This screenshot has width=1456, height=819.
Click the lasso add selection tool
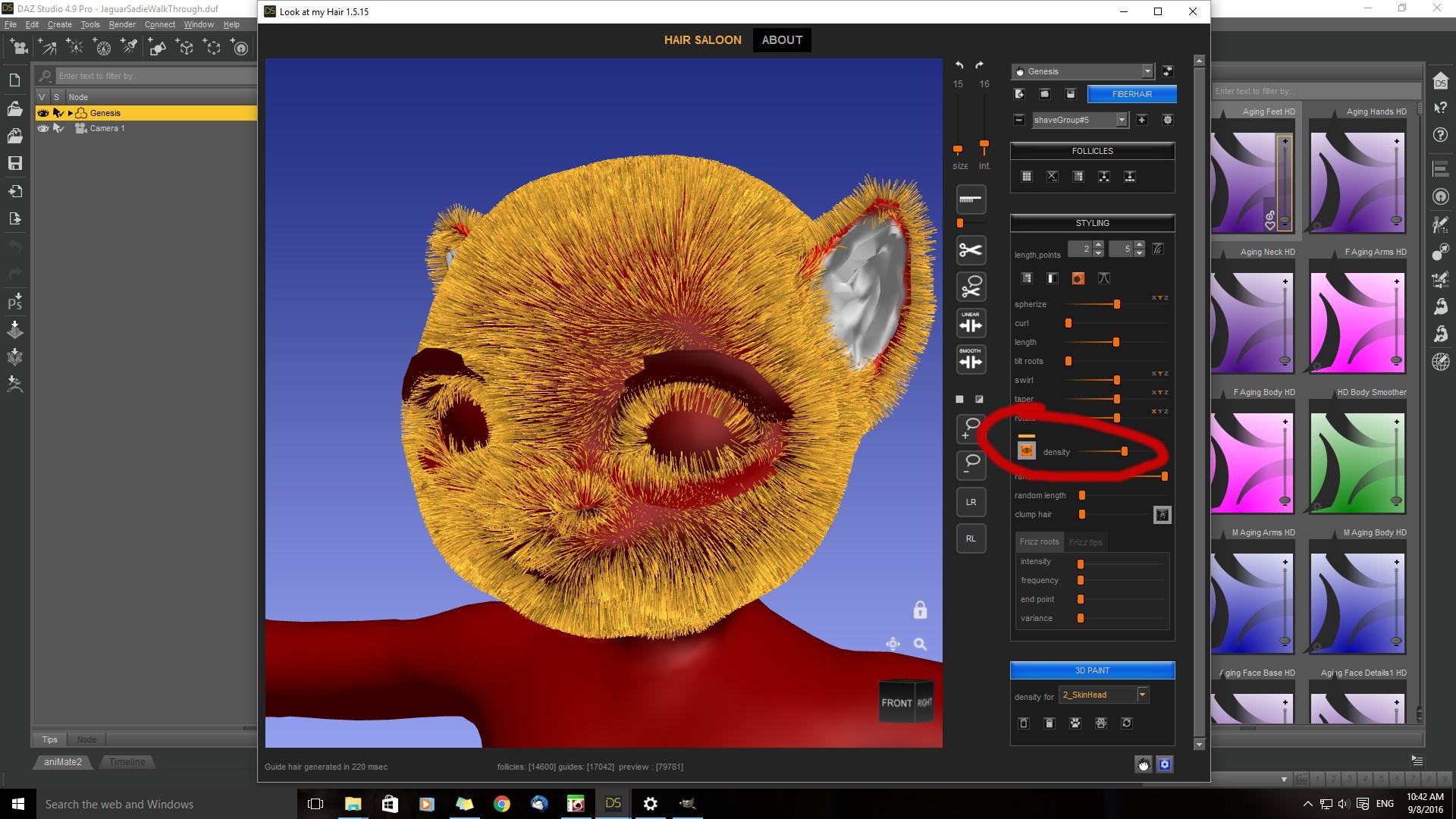(971, 428)
